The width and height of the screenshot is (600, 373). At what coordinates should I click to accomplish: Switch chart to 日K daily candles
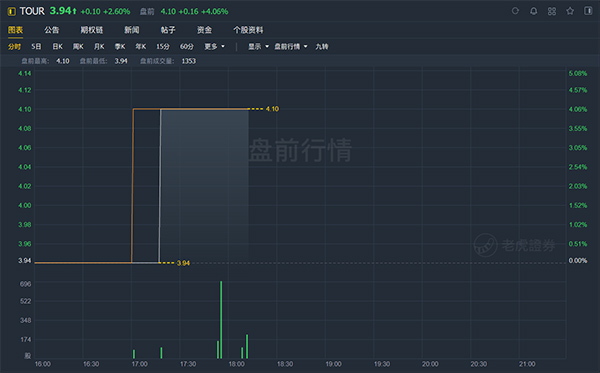coord(57,47)
